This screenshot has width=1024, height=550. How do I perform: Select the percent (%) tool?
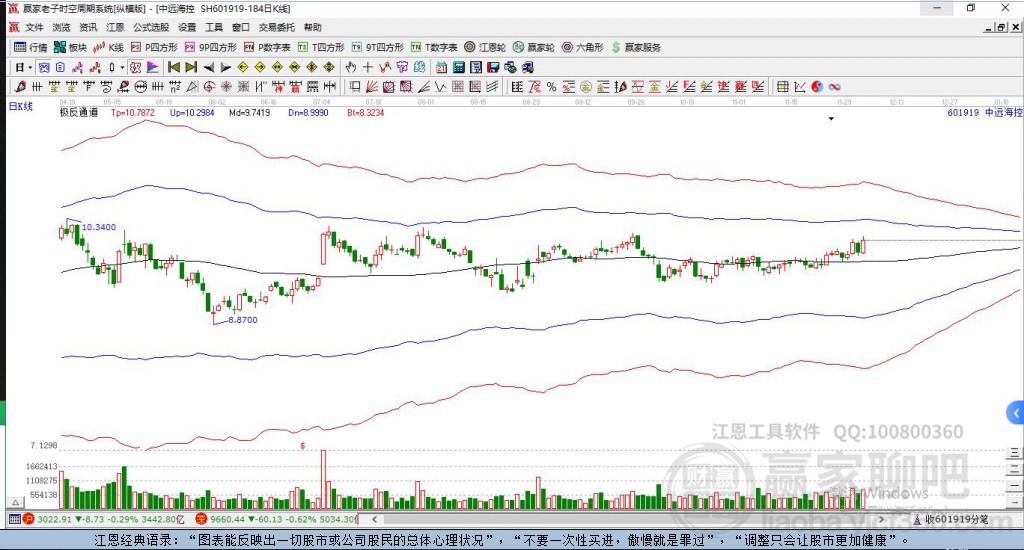tap(552, 87)
